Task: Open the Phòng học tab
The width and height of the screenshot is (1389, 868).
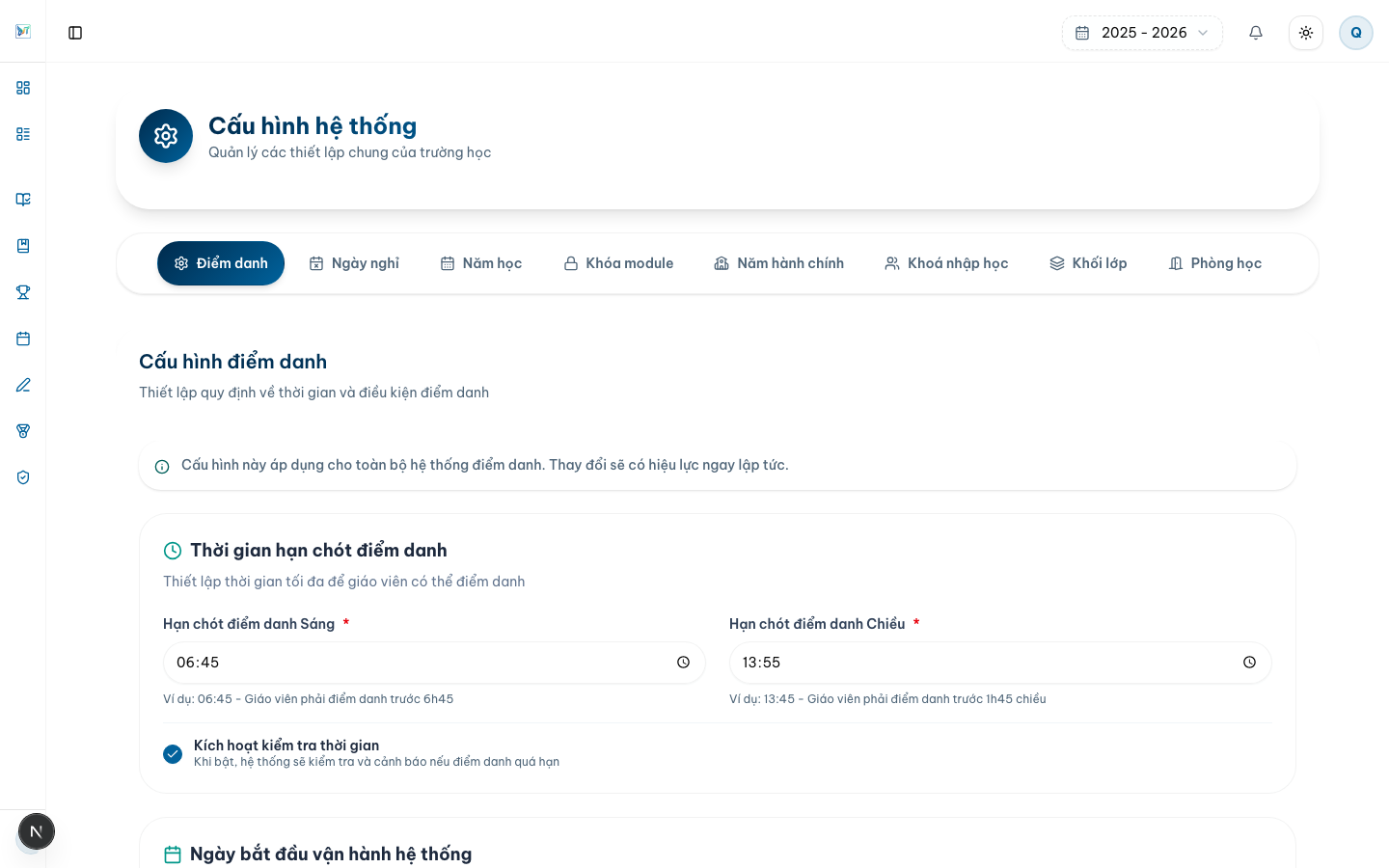Action: [x=1215, y=263]
